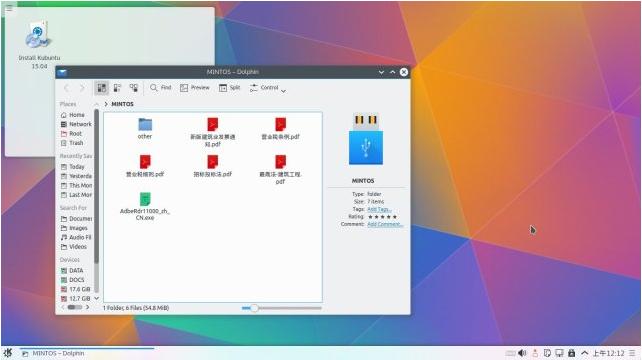This screenshot has height=360, width=642.
Task: Open the Find search bar
Action: click(x=160, y=88)
